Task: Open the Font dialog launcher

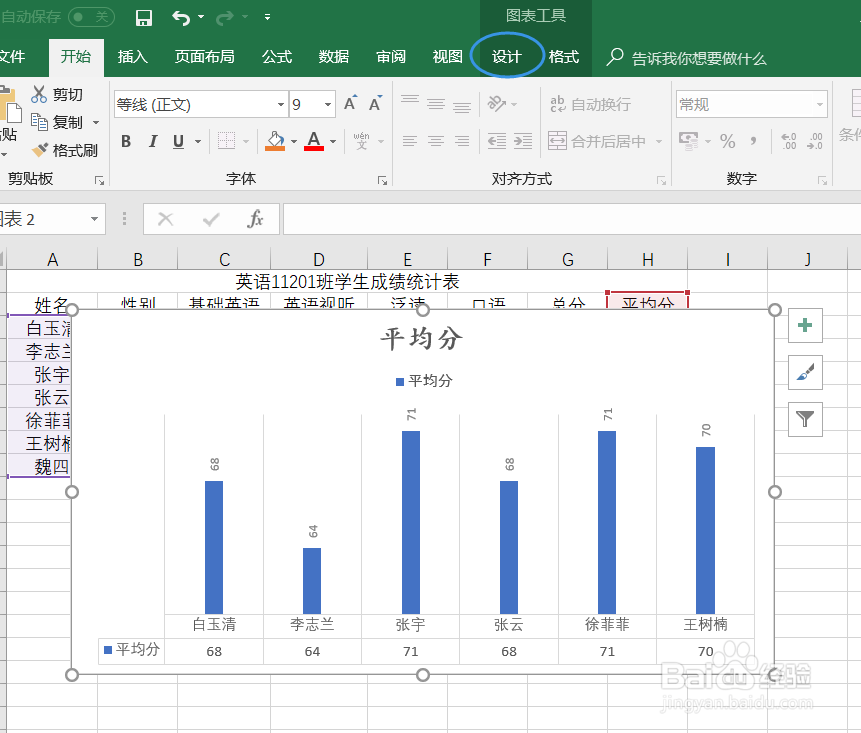Action: pos(382,180)
